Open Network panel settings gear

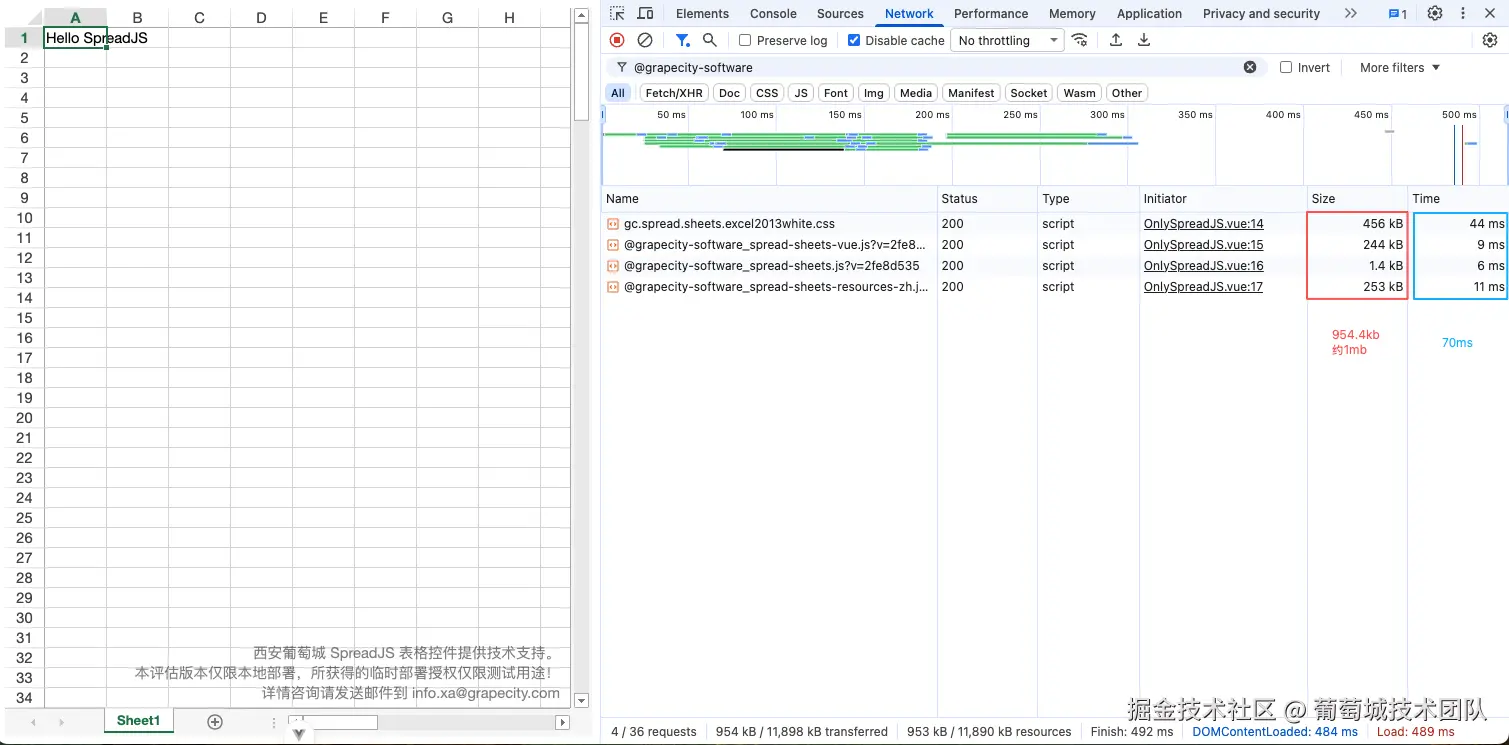click(x=1489, y=40)
